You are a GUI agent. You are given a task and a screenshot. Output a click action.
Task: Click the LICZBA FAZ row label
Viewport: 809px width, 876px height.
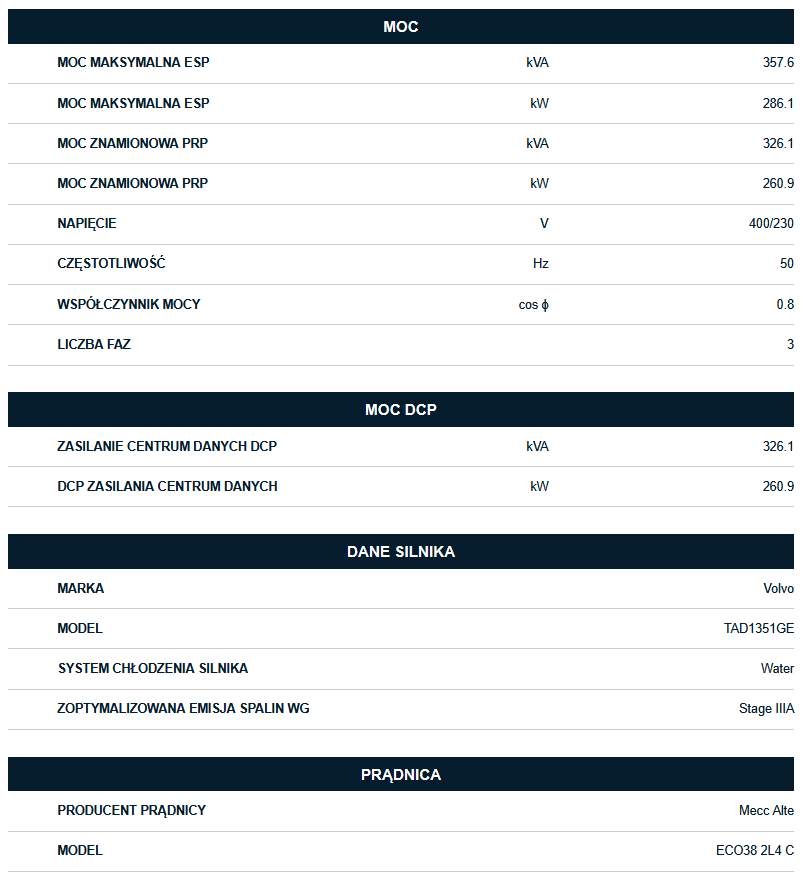94,344
